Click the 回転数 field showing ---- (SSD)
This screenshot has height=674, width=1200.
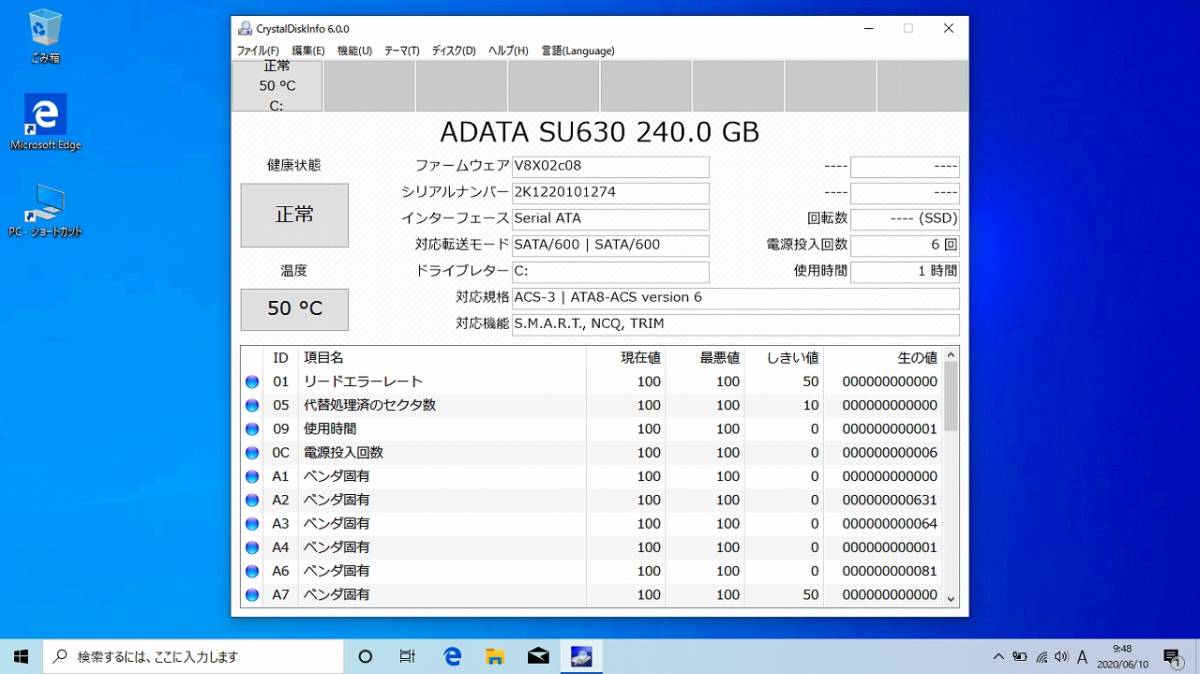point(905,219)
